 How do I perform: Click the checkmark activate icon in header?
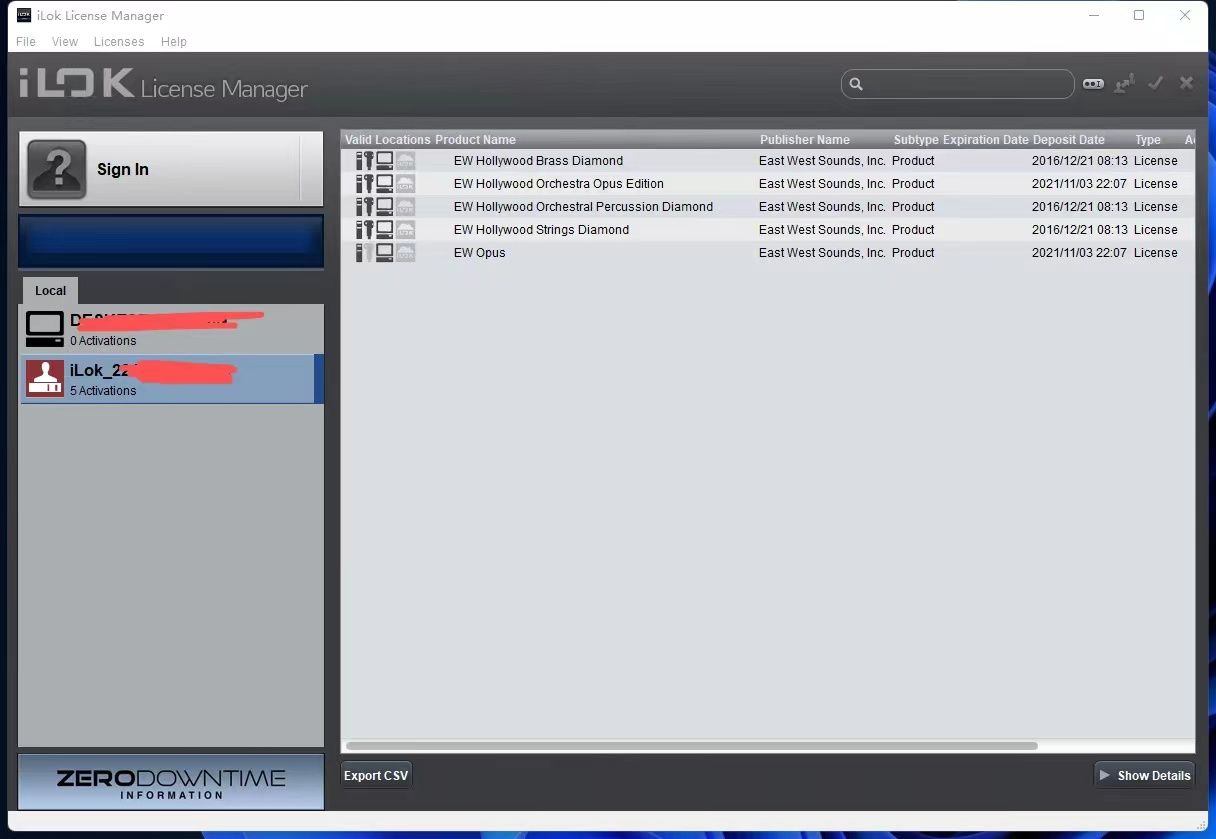pos(1156,83)
